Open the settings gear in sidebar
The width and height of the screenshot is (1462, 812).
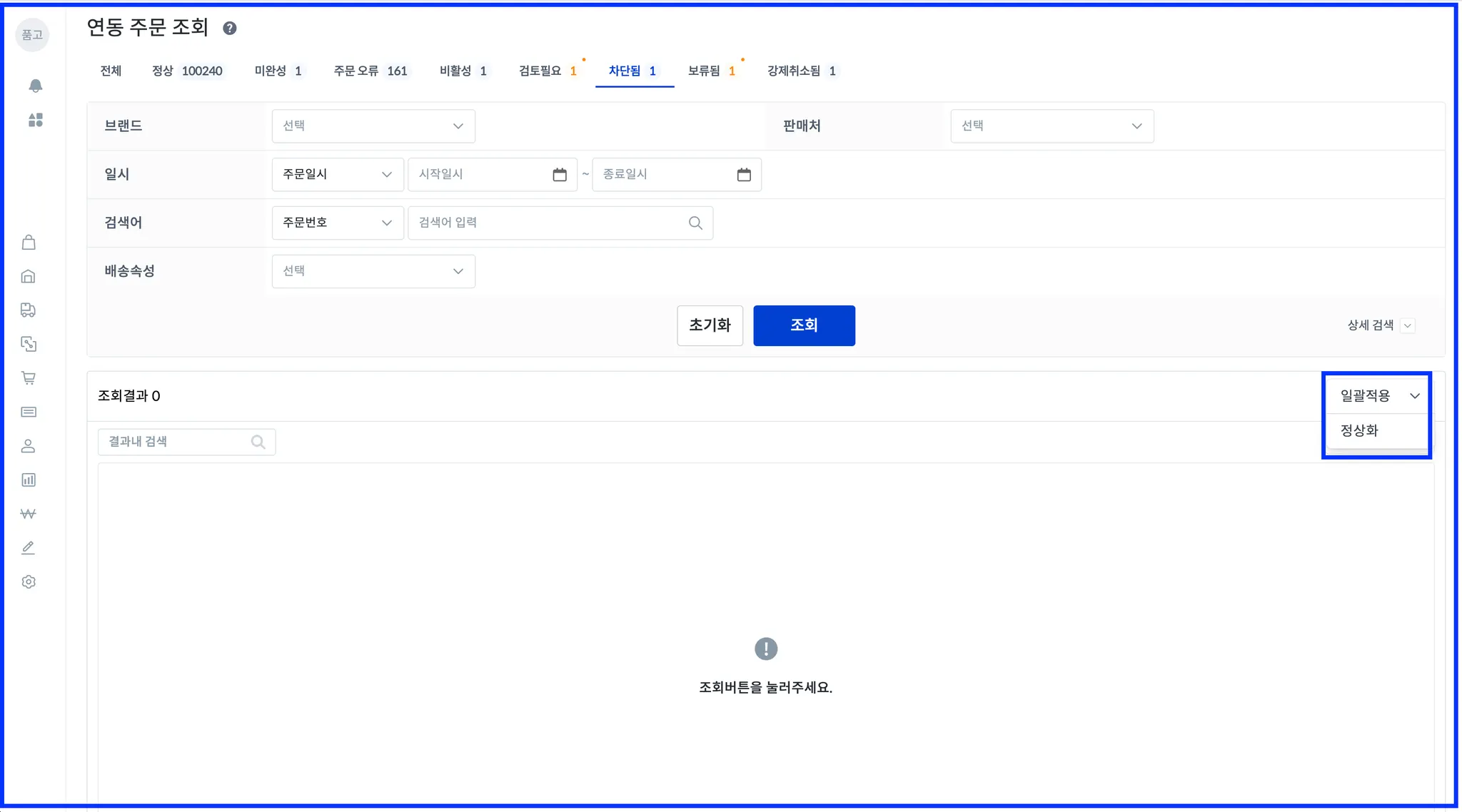[x=29, y=582]
